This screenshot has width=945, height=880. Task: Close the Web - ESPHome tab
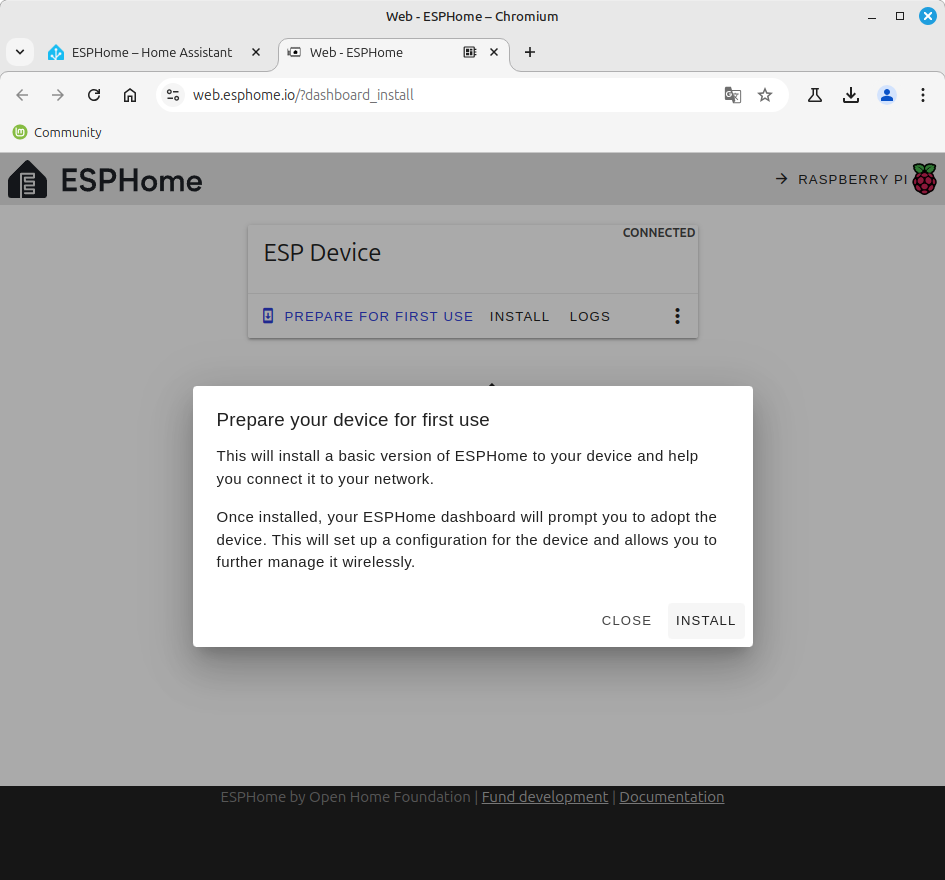point(494,52)
